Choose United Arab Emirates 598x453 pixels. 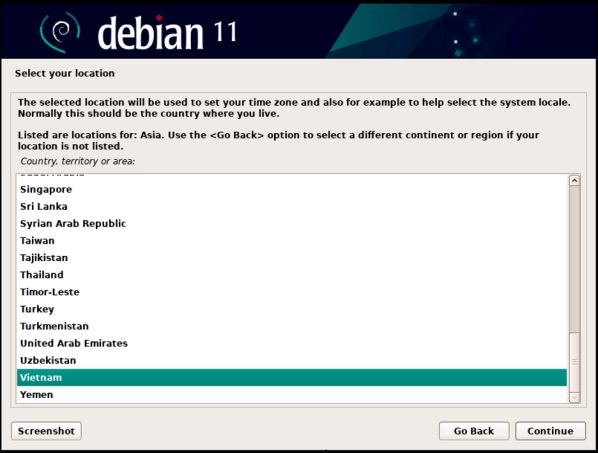point(292,343)
